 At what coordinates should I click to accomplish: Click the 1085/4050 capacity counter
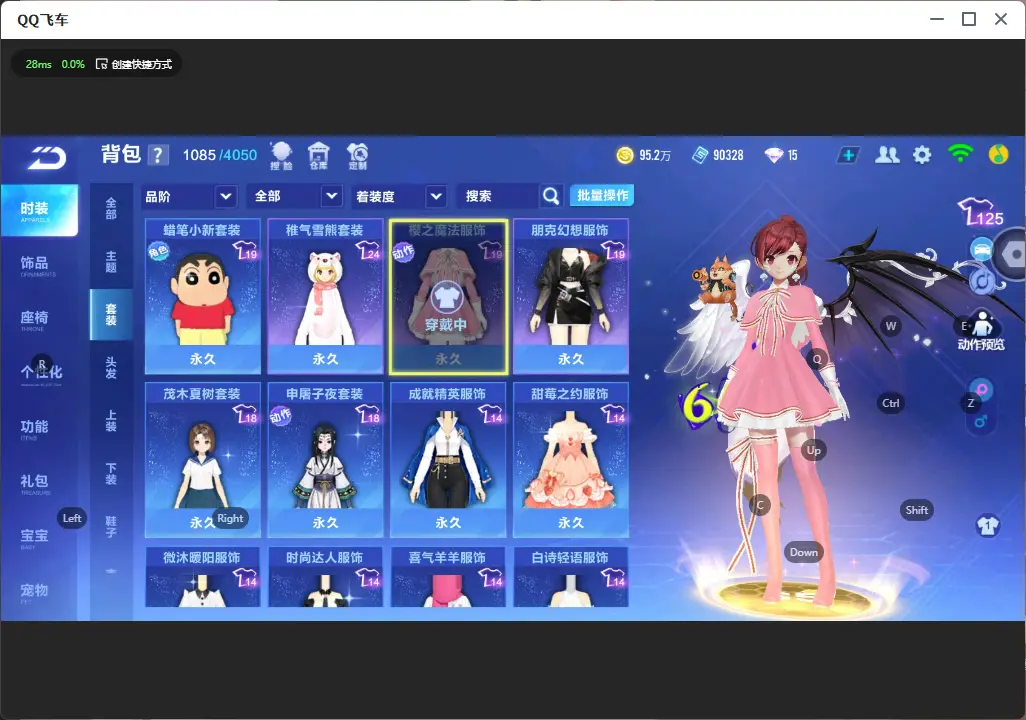(x=220, y=155)
